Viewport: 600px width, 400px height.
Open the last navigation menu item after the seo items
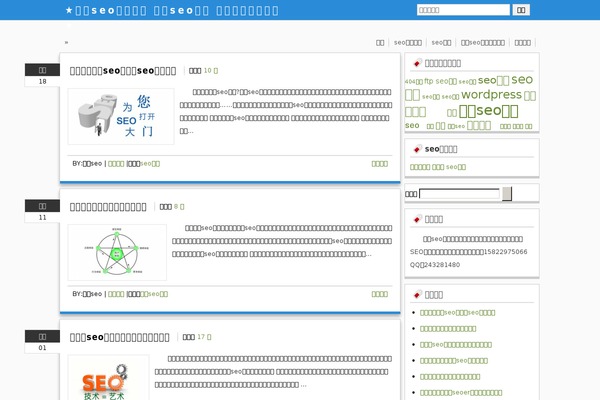[x=523, y=42]
